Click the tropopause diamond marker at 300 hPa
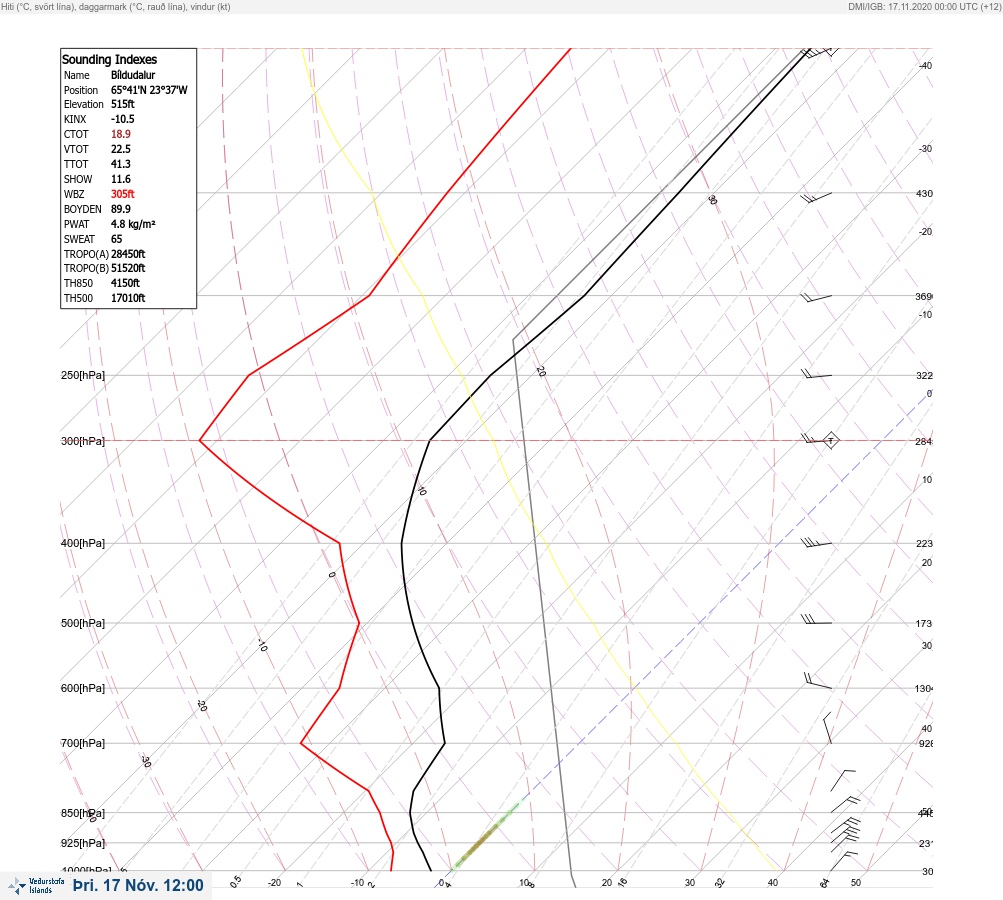The image size is (1003, 900). coord(830,441)
